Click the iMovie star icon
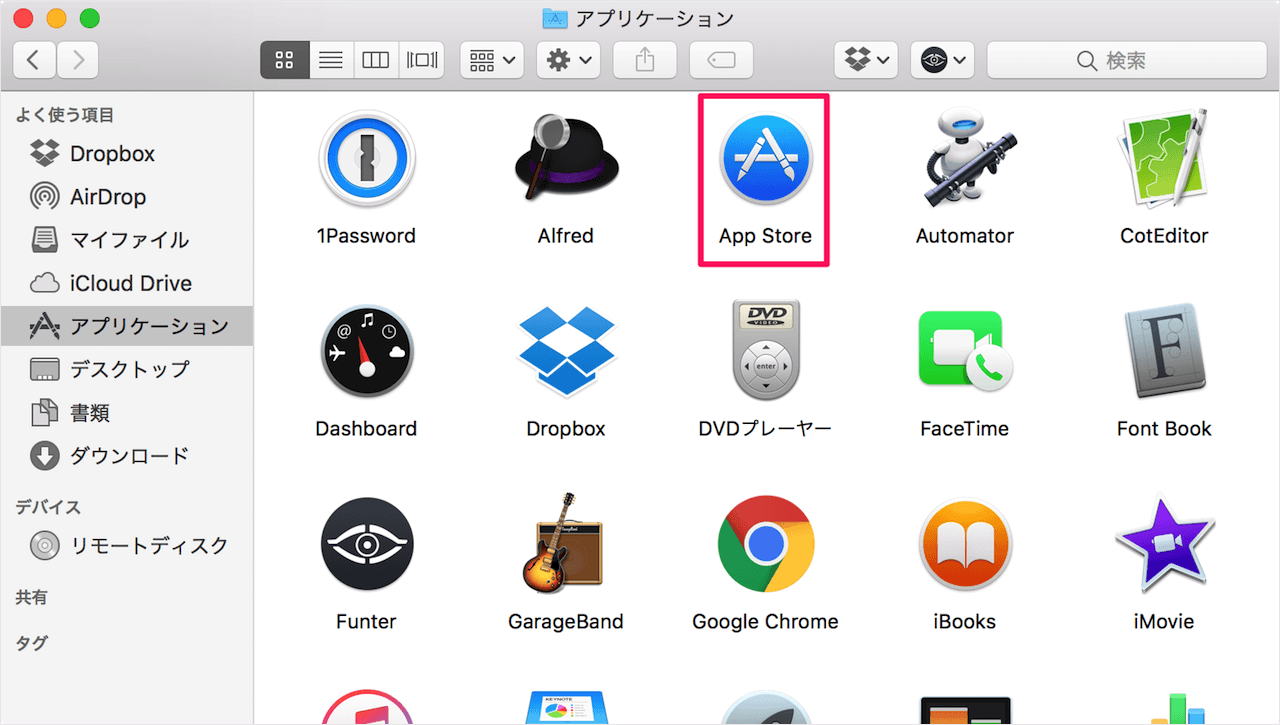1280x725 pixels. (x=1165, y=543)
